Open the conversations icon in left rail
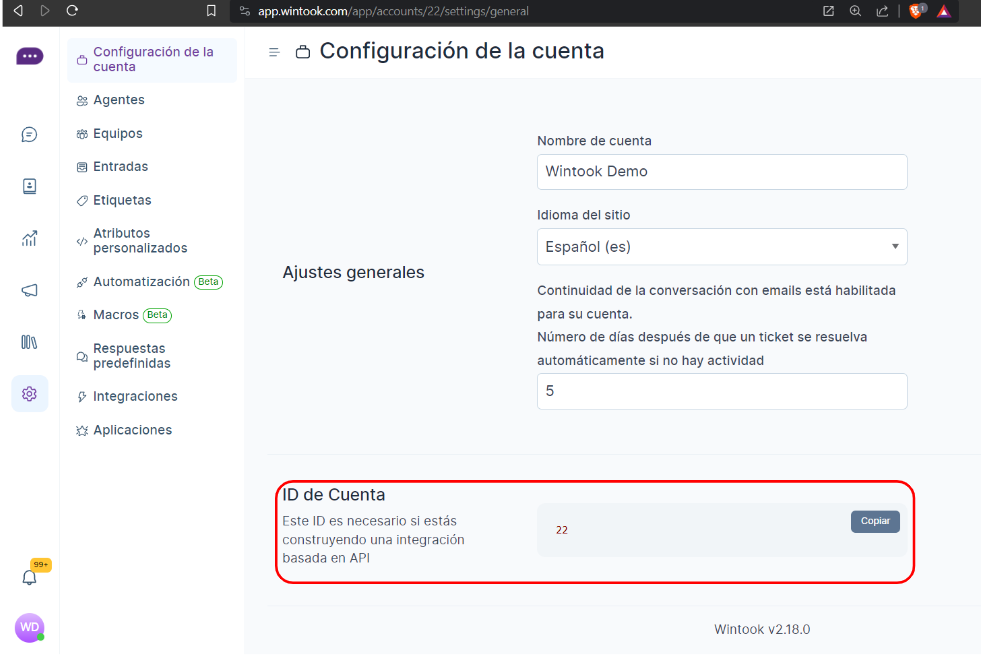This screenshot has height=663, width=981. 29,134
